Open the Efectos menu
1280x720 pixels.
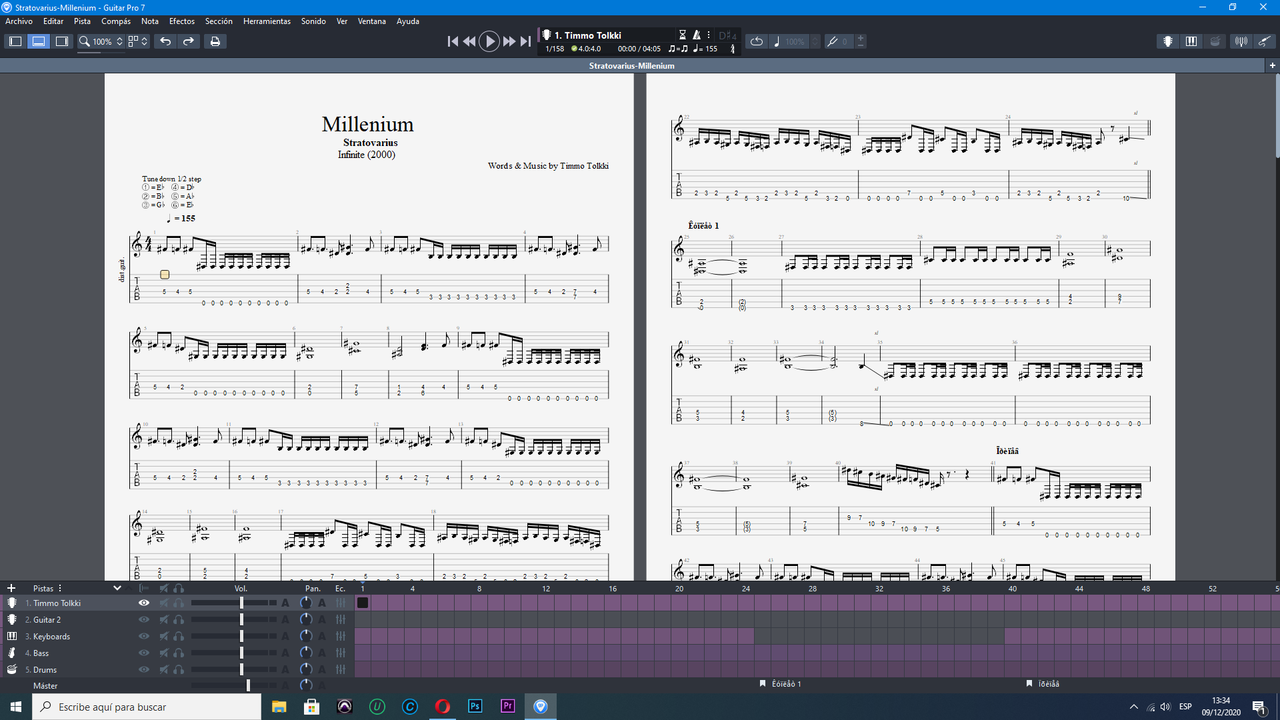(182, 21)
